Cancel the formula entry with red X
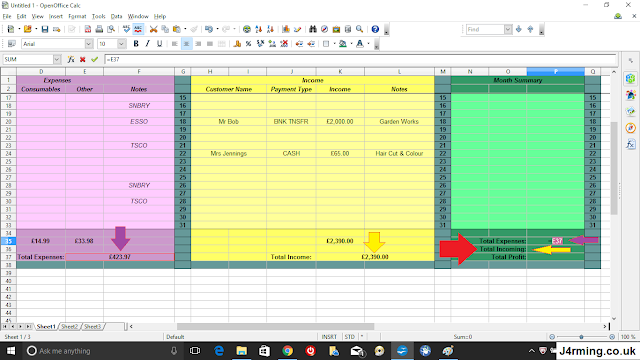The width and height of the screenshot is (640, 360). coord(83,60)
